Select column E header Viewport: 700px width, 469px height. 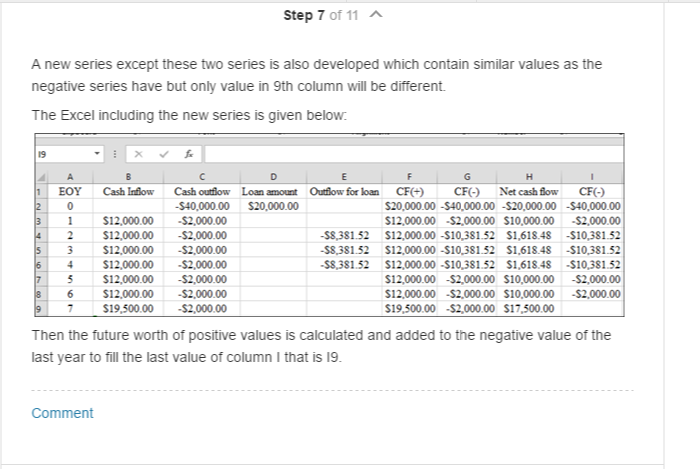pyautogui.click(x=344, y=177)
